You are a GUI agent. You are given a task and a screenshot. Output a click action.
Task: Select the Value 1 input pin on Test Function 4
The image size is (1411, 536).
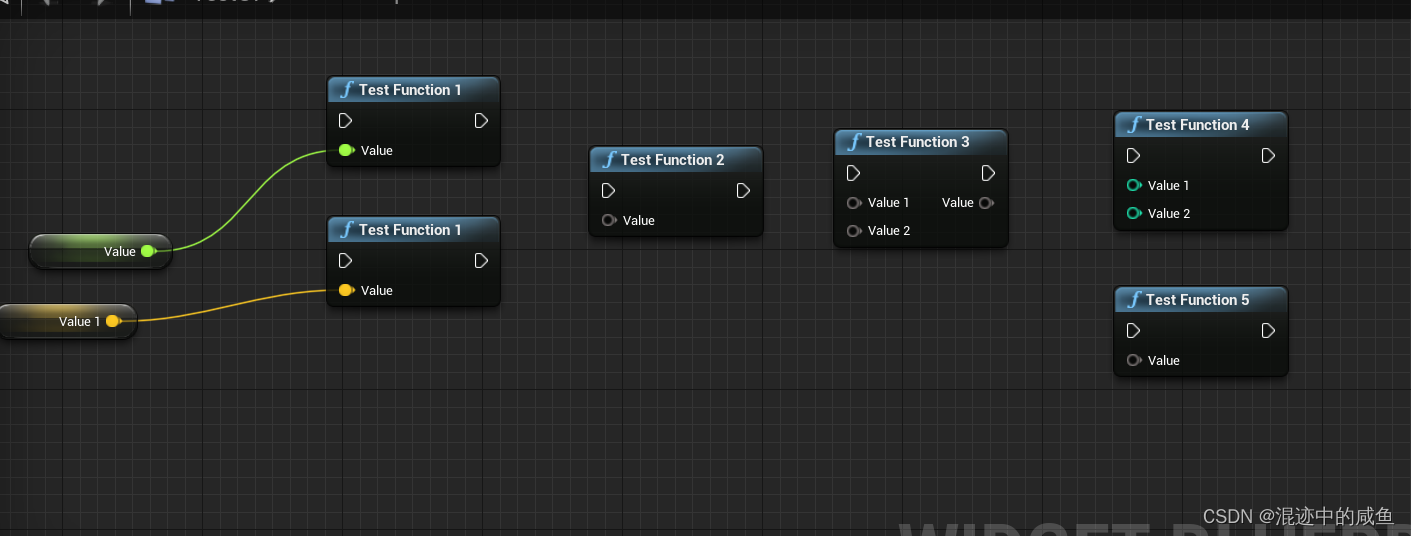[1134, 185]
